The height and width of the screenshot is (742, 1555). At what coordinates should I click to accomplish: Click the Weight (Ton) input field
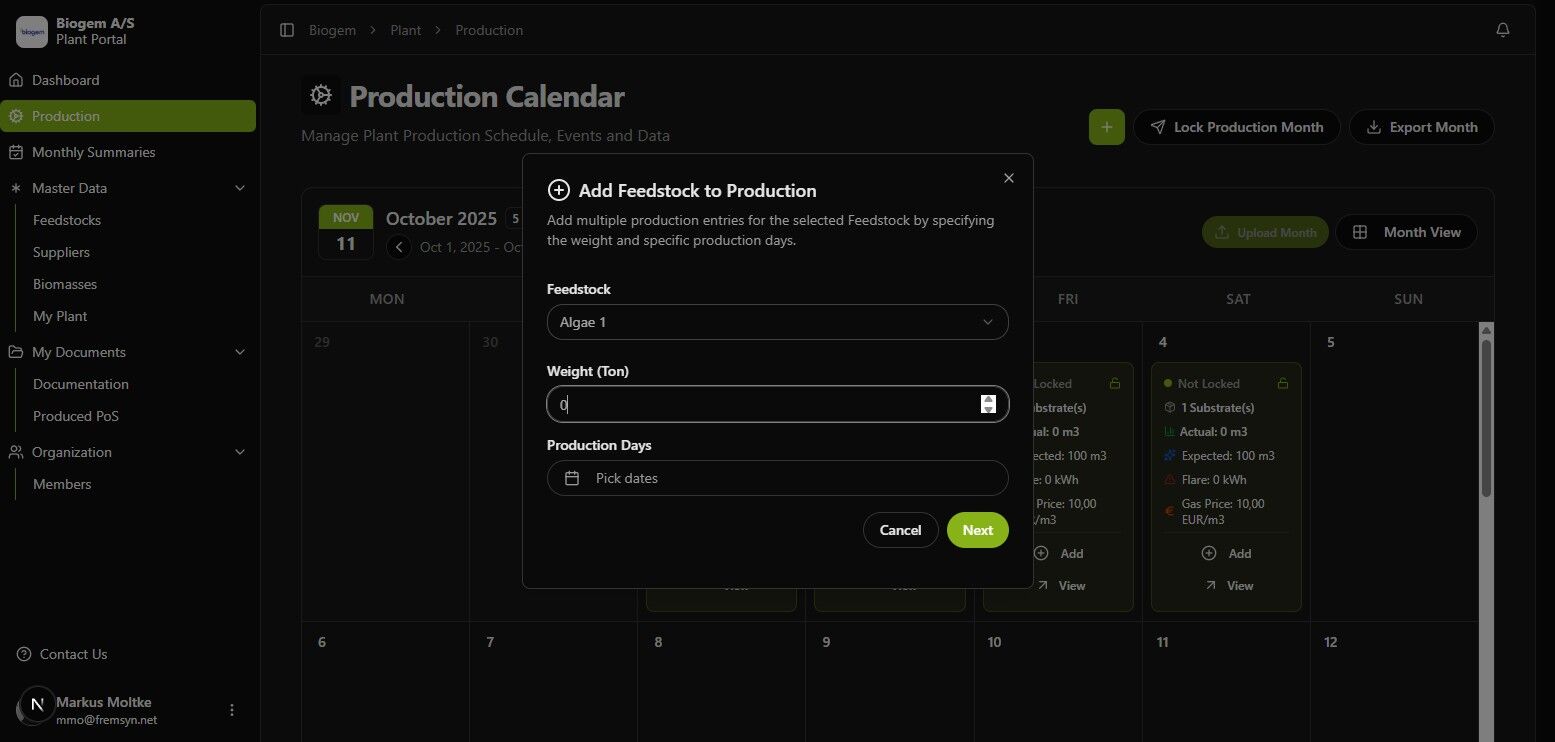[777, 404]
